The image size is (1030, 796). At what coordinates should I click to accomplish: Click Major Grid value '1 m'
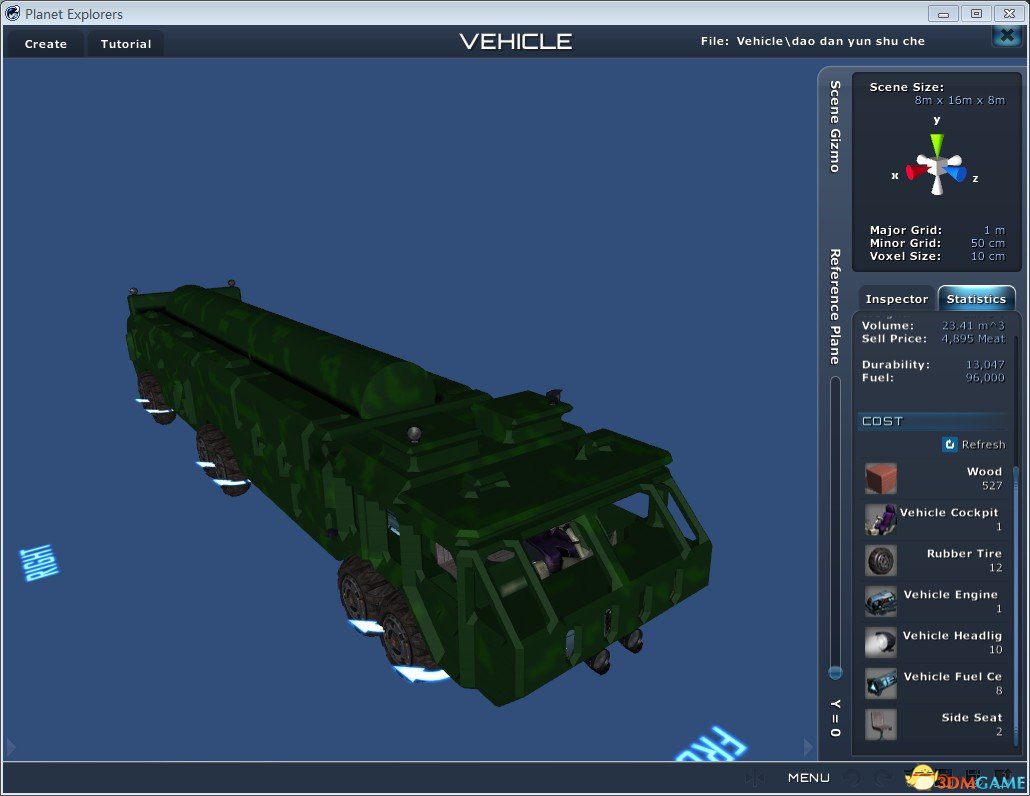coord(994,230)
